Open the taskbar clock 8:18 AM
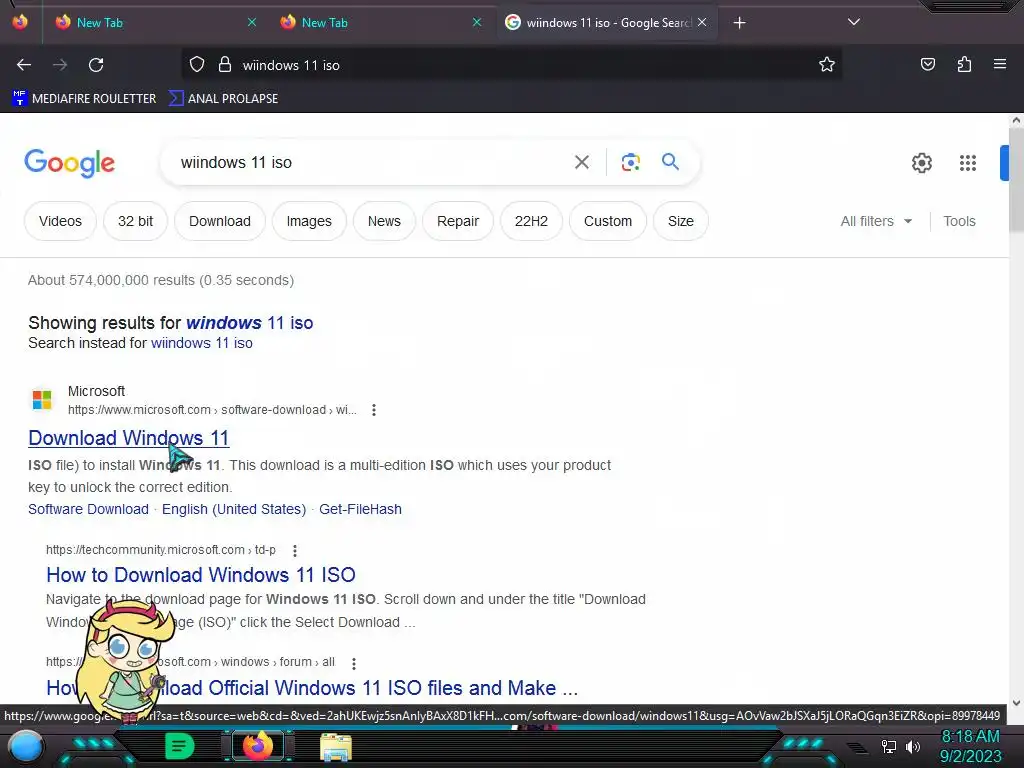 click(970, 737)
